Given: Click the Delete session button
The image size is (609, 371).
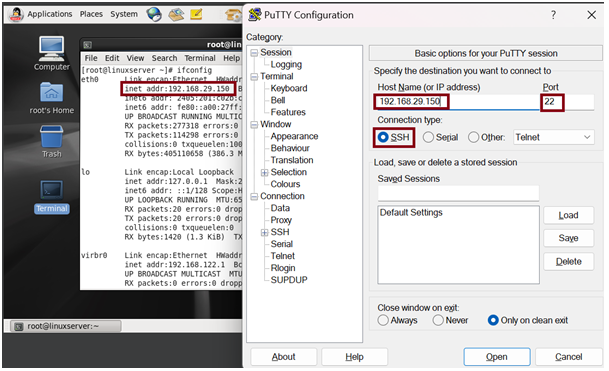Looking at the screenshot, I should pyautogui.click(x=569, y=261).
